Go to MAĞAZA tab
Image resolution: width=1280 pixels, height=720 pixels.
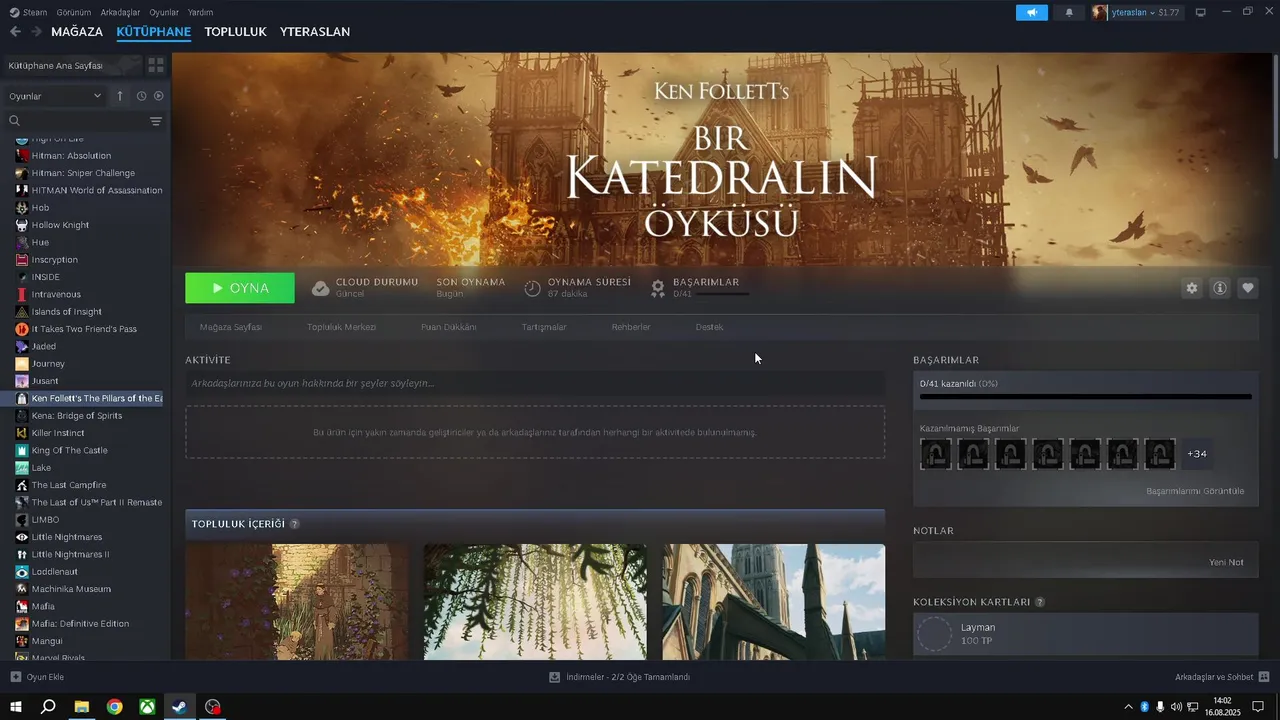(x=77, y=32)
